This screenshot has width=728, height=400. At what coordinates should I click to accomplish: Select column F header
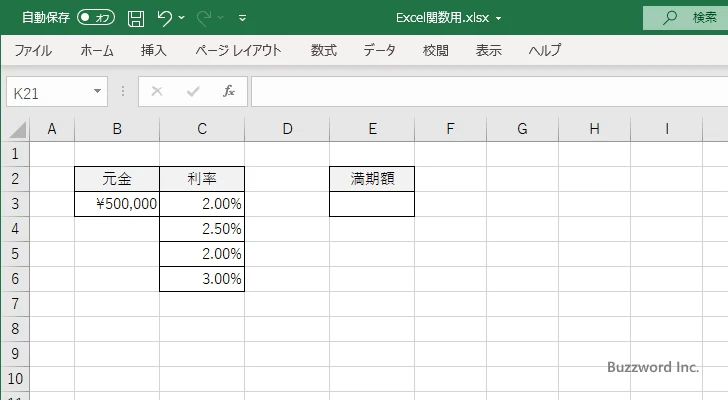[x=450, y=129]
